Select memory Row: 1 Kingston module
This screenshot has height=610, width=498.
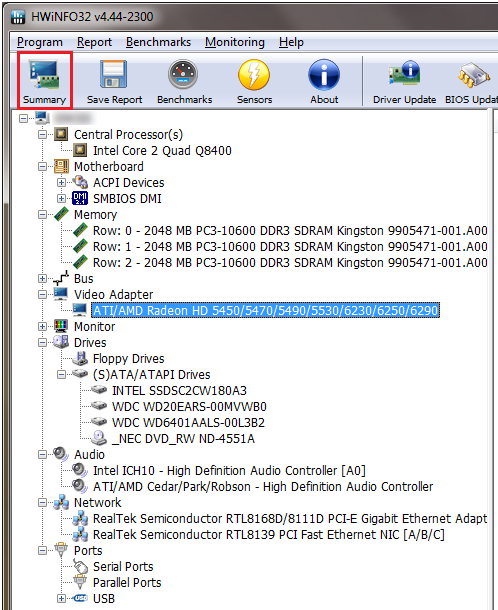(x=290, y=247)
